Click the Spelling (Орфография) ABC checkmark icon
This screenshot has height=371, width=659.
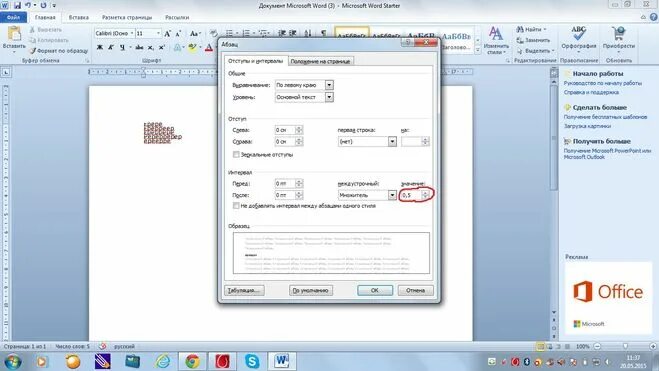(x=578, y=34)
